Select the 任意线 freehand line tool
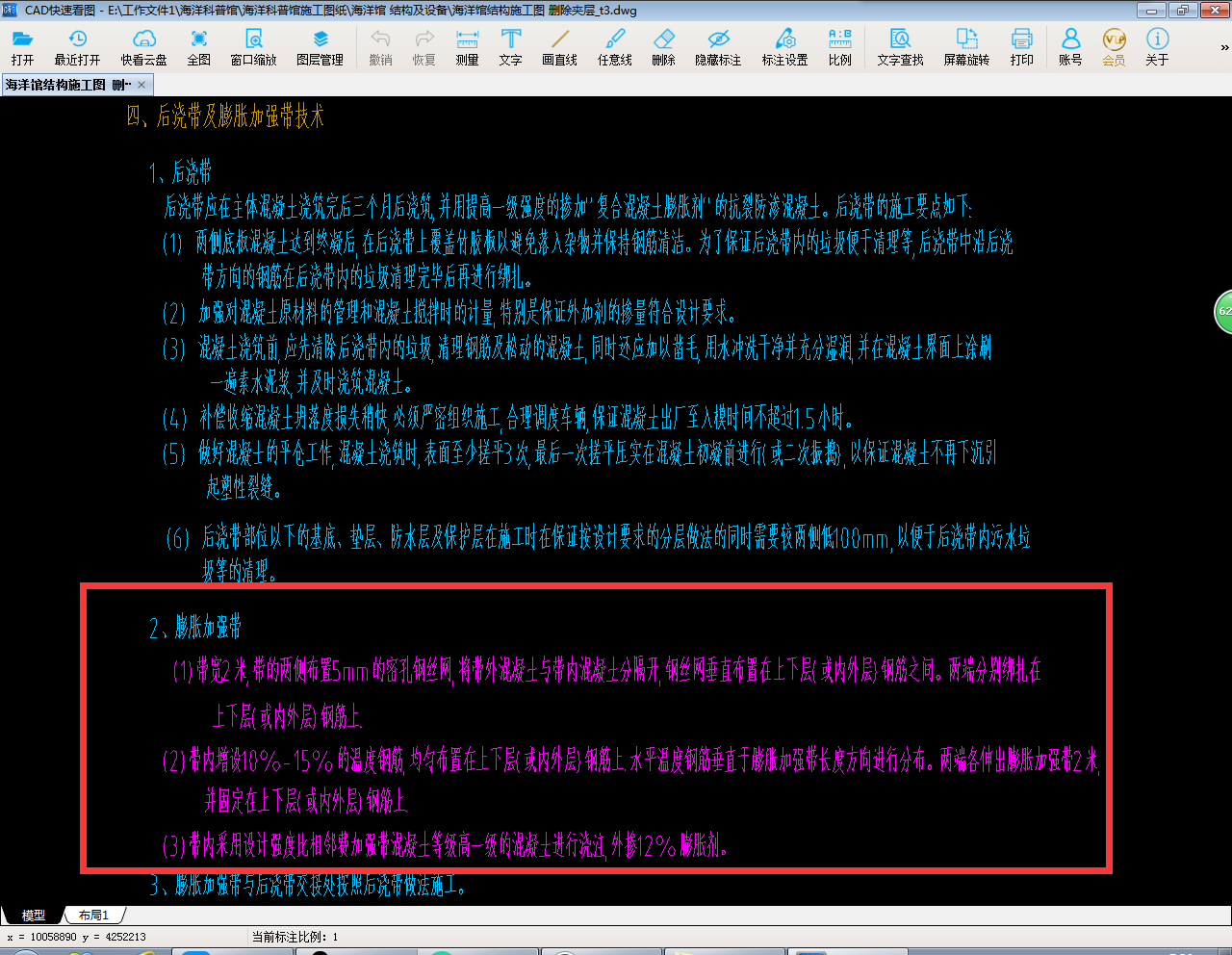1232x955 pixels. [x=614, y=46]
